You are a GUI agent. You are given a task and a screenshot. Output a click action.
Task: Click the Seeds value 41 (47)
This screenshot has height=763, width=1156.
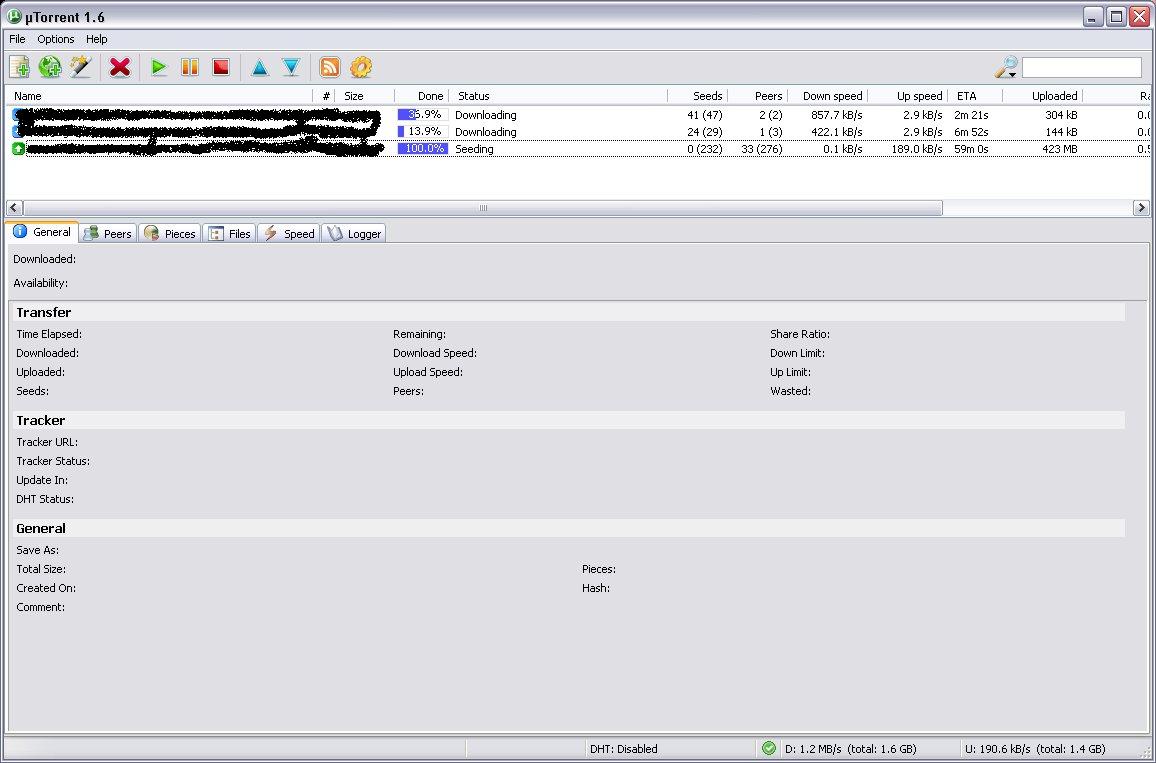[704, 115]
